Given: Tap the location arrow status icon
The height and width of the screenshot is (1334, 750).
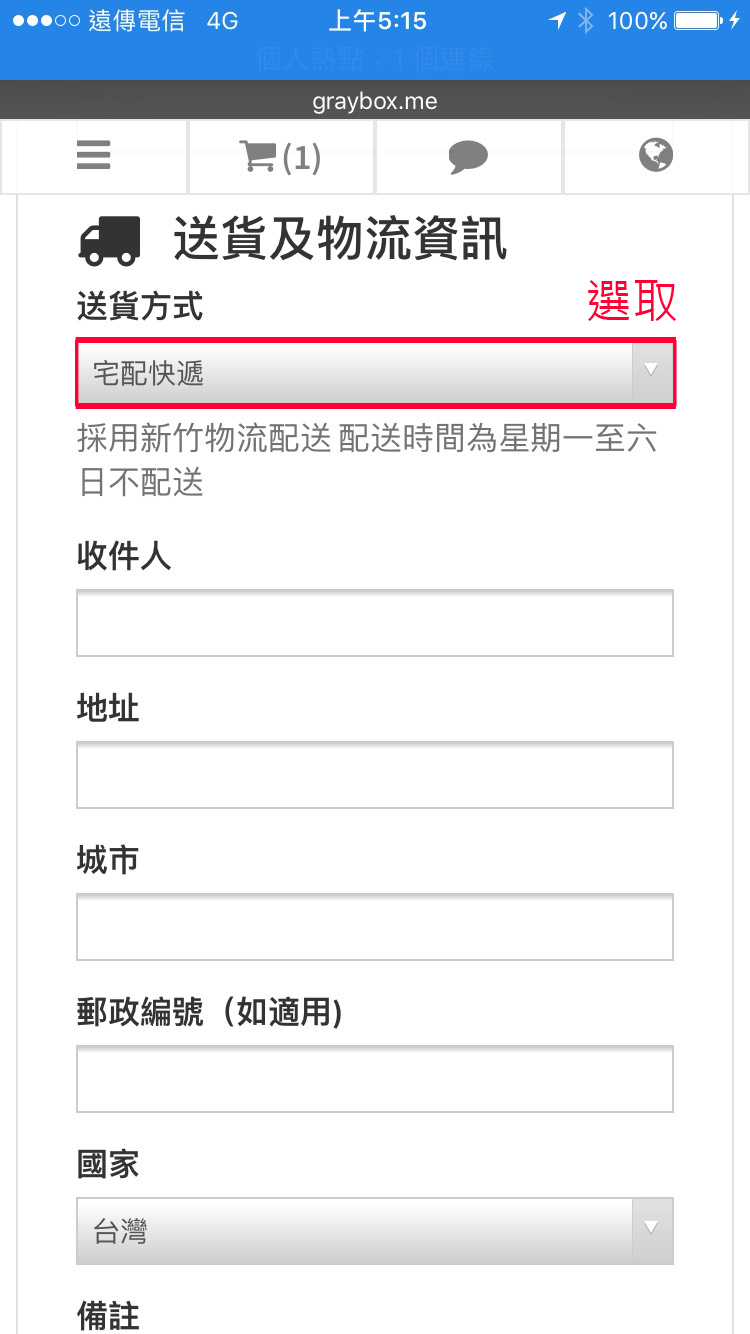Looking at the screenshot, I should pos(557,21).
